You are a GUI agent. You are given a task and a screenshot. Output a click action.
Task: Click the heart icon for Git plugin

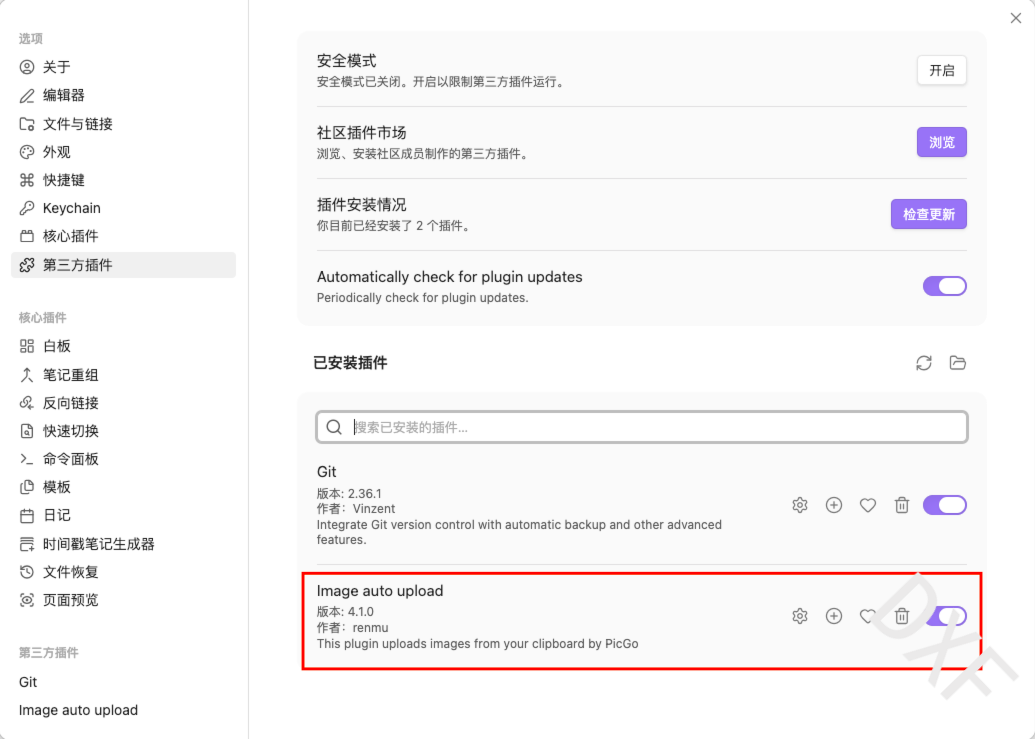(x=868, y=505)
